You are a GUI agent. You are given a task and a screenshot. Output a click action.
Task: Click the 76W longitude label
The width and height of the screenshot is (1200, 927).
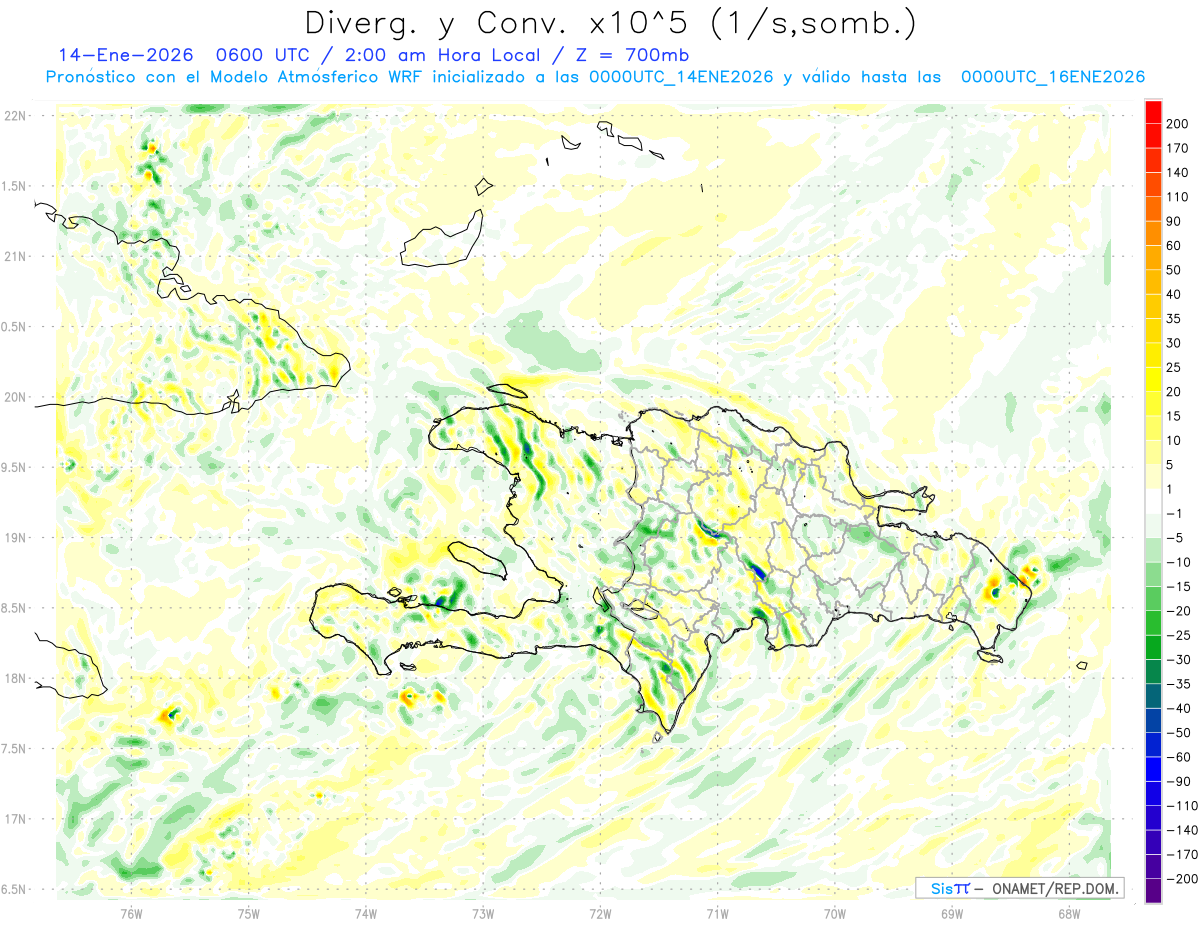(x=131, y=913)
